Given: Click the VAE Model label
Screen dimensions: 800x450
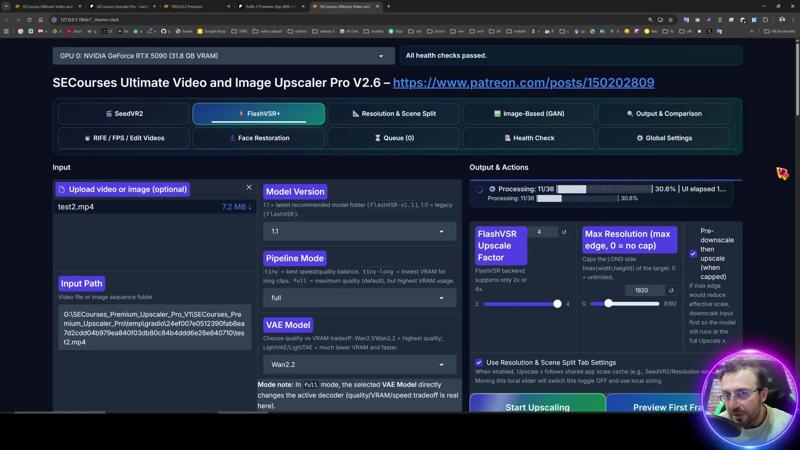Looking at the screenshot, I should click(x=288, y=325).
